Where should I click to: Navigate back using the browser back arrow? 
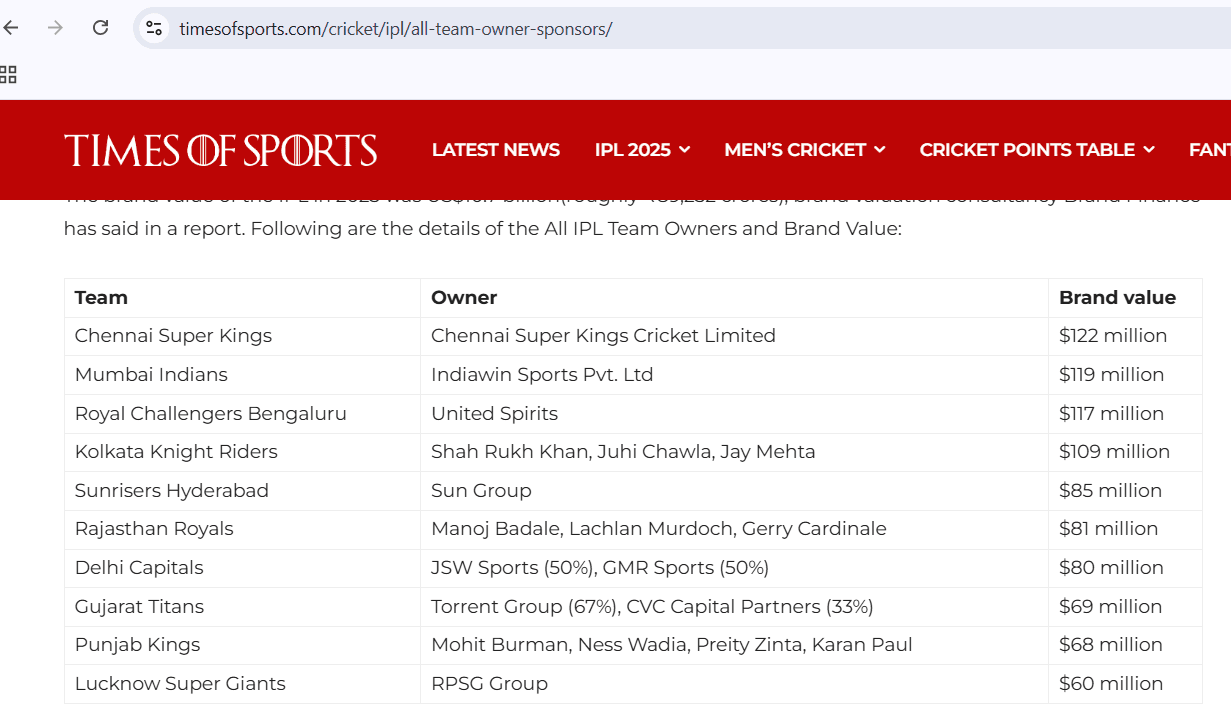[11, 27]
